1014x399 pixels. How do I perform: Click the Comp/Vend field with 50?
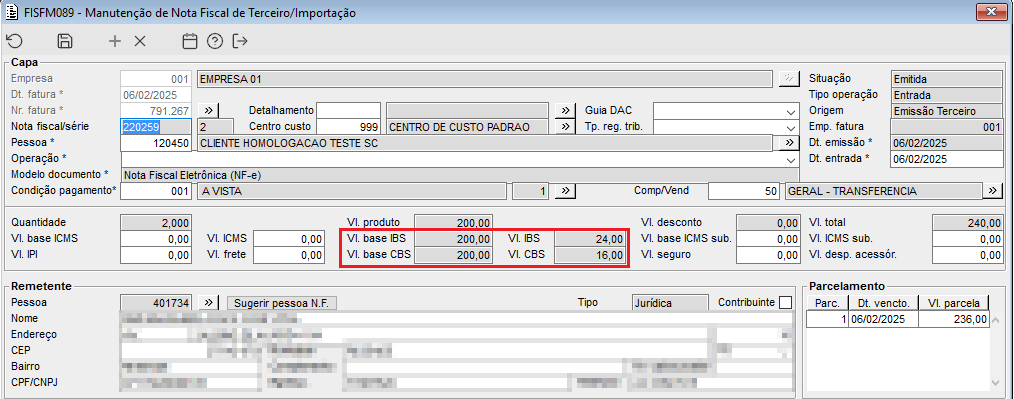(745, 191)
